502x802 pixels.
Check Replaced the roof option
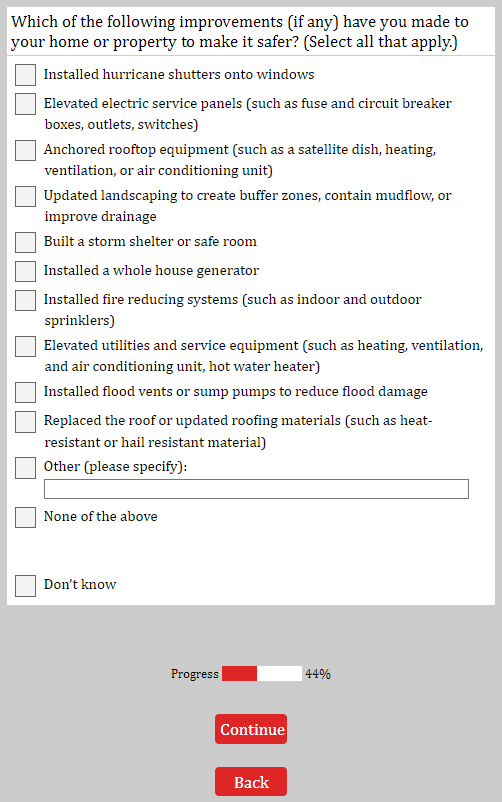pyautogui.click(x=25, y=421)
